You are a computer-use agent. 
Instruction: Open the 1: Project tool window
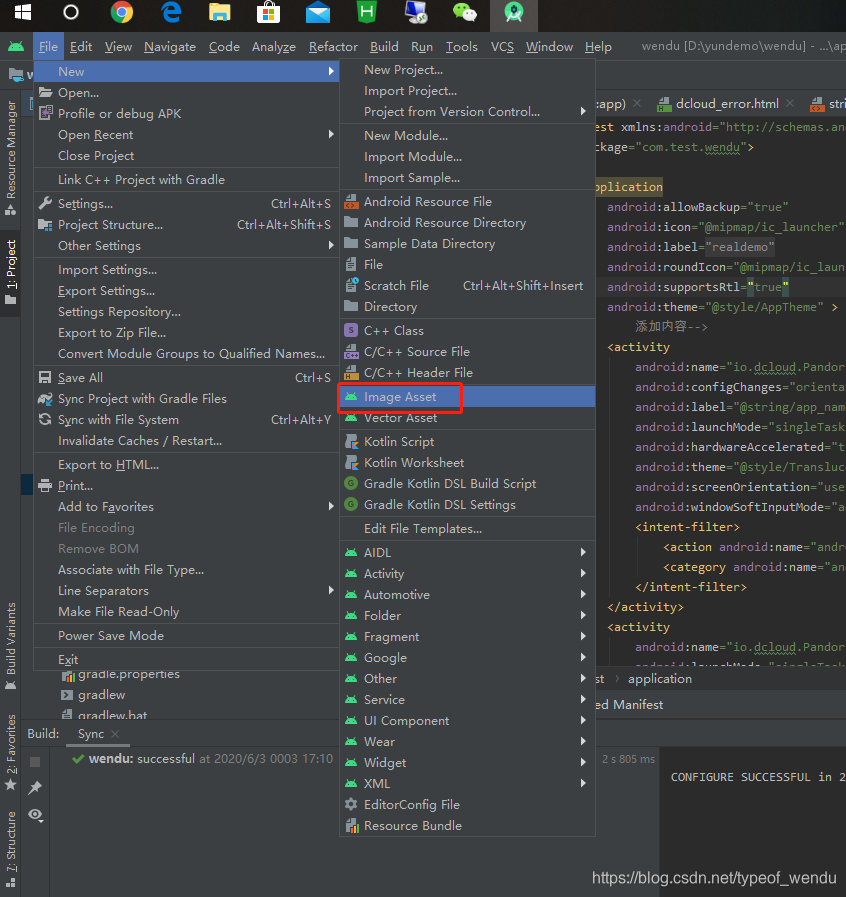pos(11,272)
